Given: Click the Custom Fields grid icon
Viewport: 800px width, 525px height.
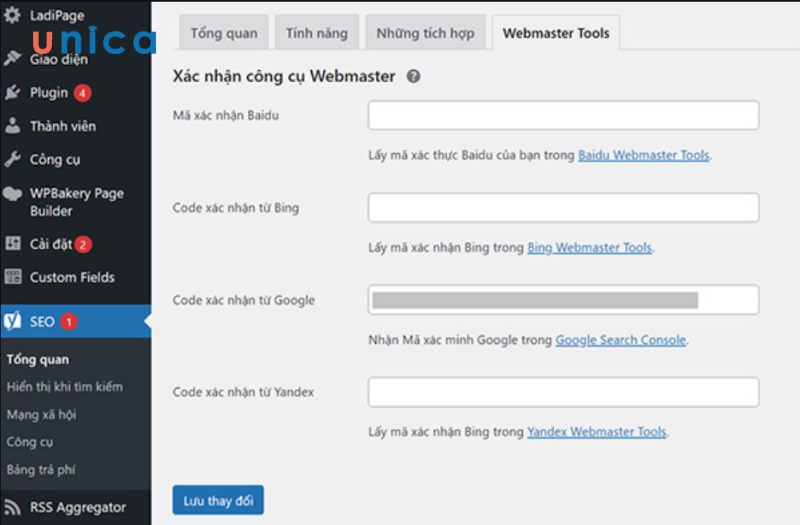Looking at the screenshot, I should click(13, 277).
